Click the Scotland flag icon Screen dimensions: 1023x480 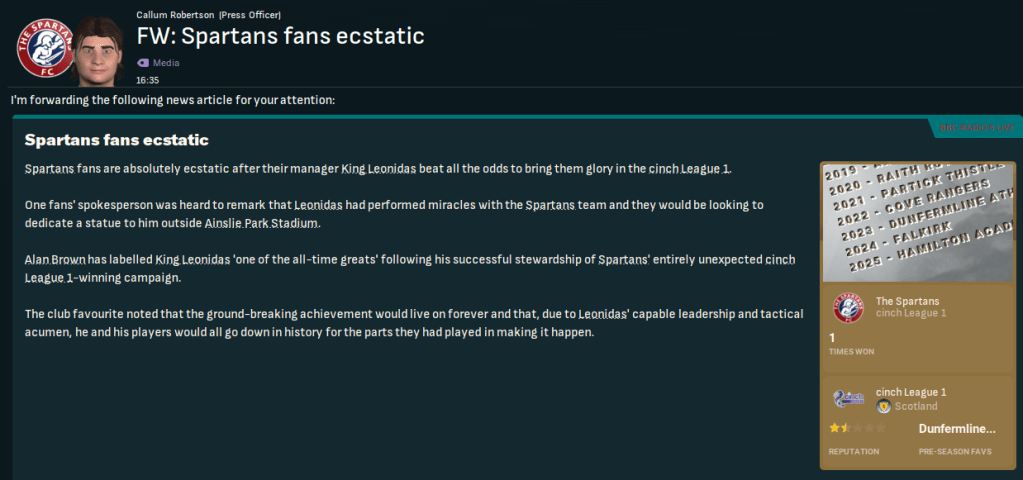click(x=884, y=407)
